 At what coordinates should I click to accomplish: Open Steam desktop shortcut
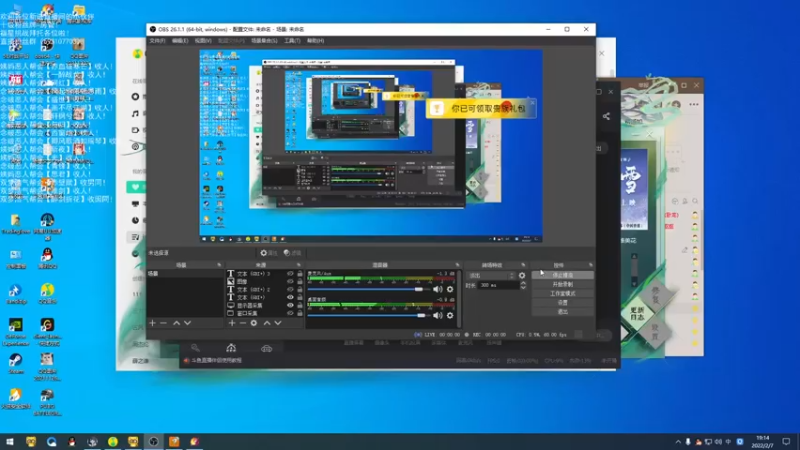16,364
